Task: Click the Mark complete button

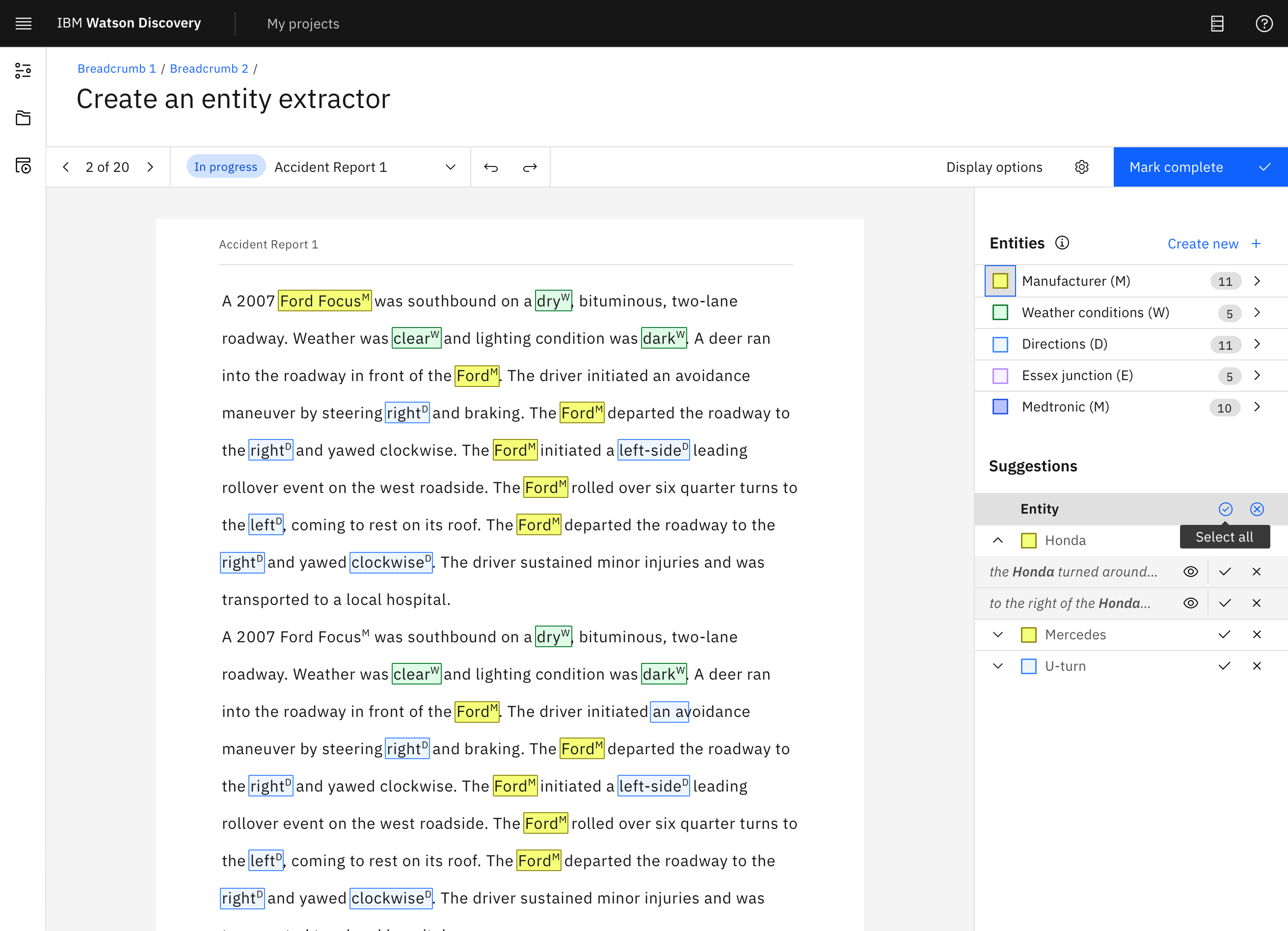Action: coord(1200,167)
